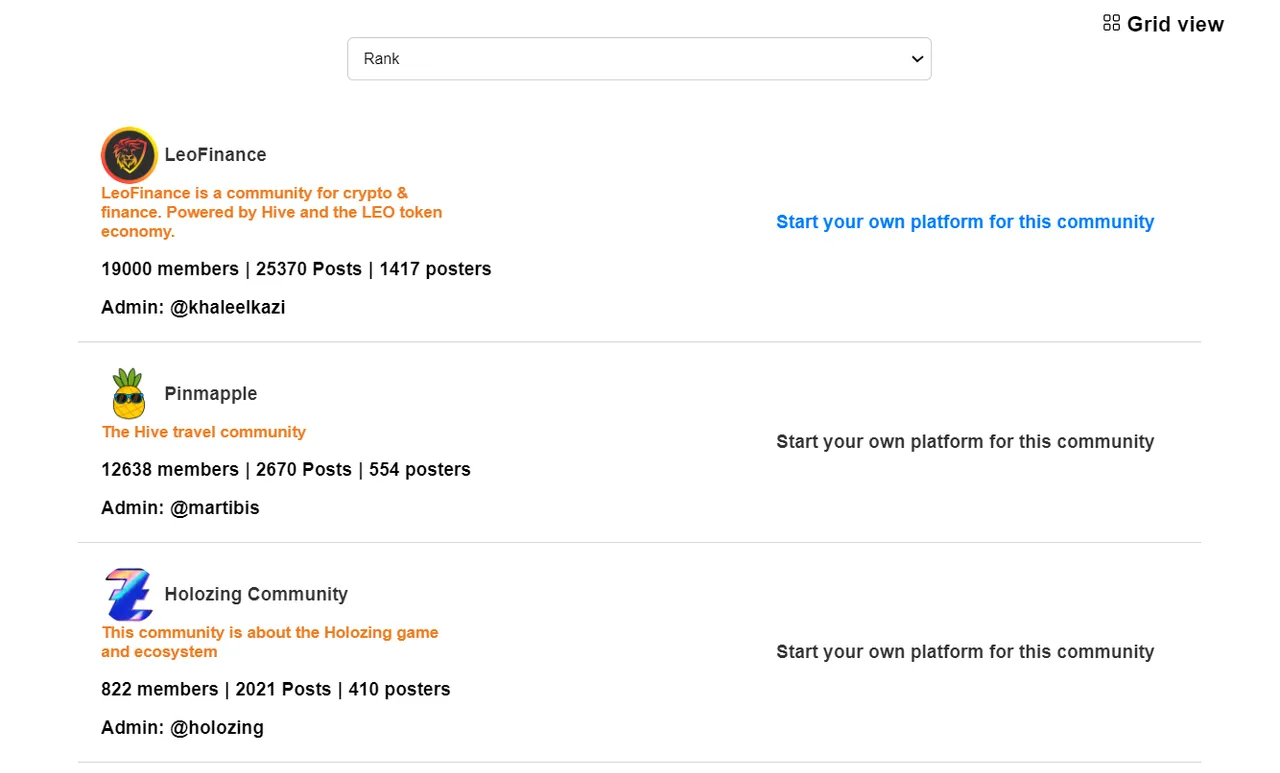Click the LeoFinance orange description text
1280x773 pixels.
[272, 212]
